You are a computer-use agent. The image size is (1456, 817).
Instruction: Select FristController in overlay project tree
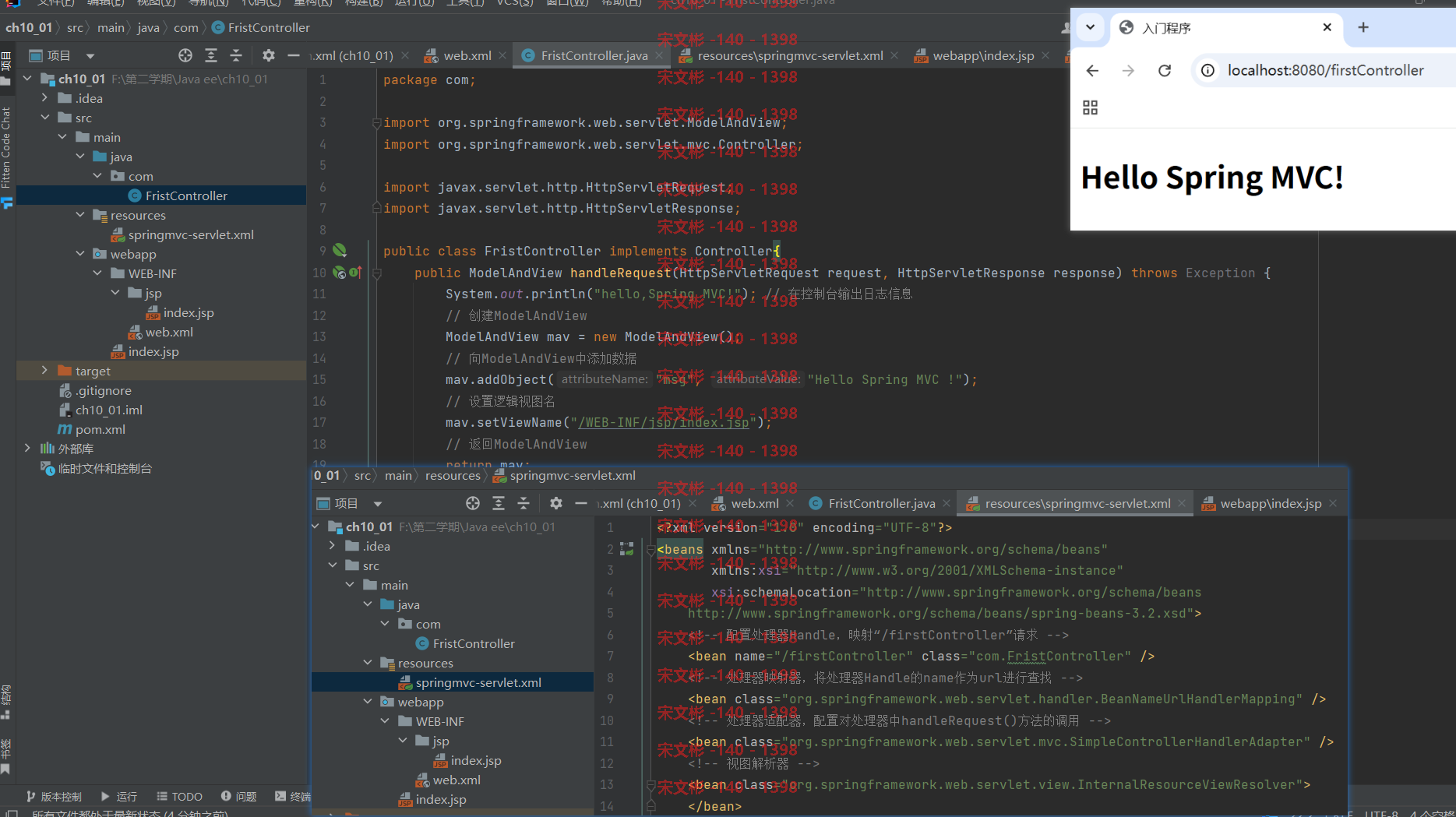click(474, 643)
